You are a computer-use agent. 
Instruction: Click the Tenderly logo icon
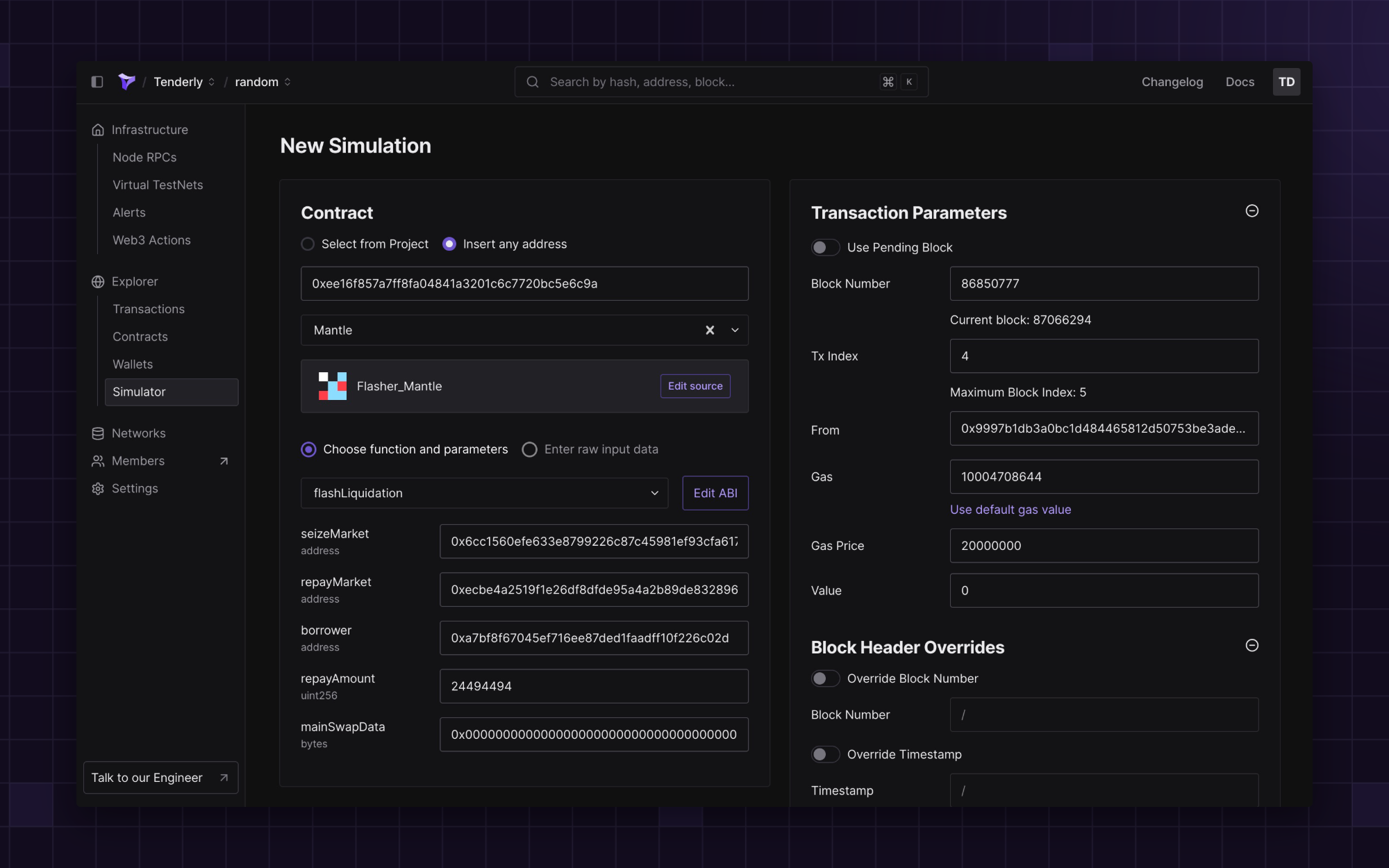(126, 82)
